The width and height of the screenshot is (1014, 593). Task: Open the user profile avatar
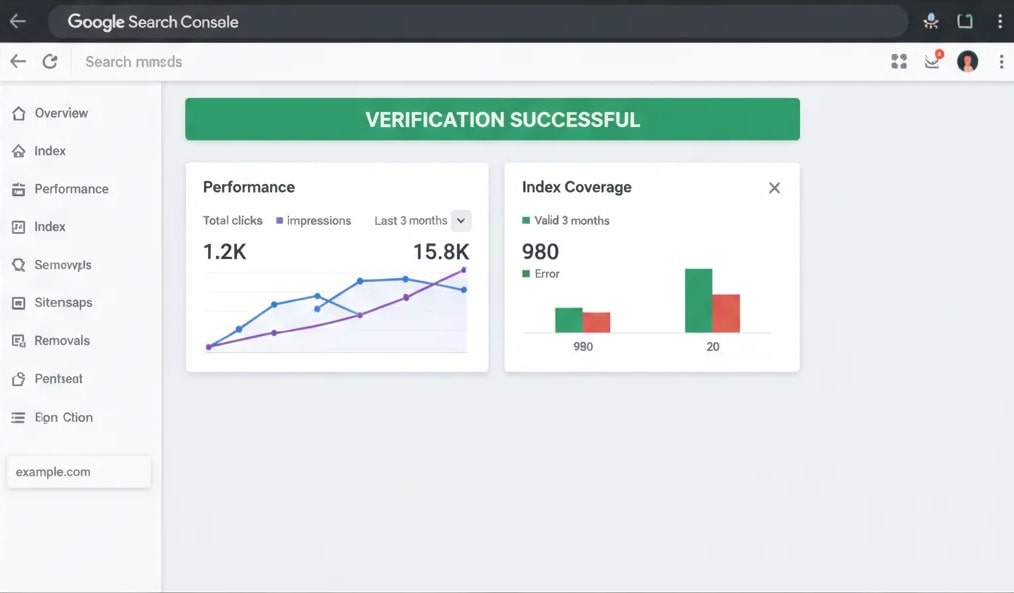tap(967, 62)
